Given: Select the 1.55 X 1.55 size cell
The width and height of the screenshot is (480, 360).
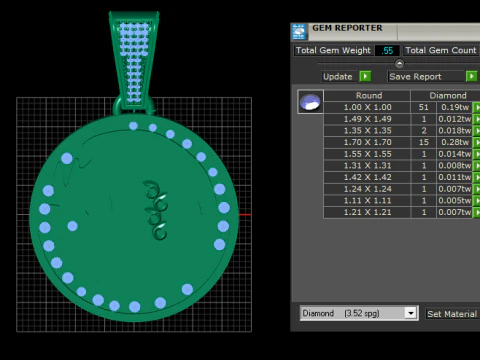Looking at the screenshot, I should pos(367,154).
